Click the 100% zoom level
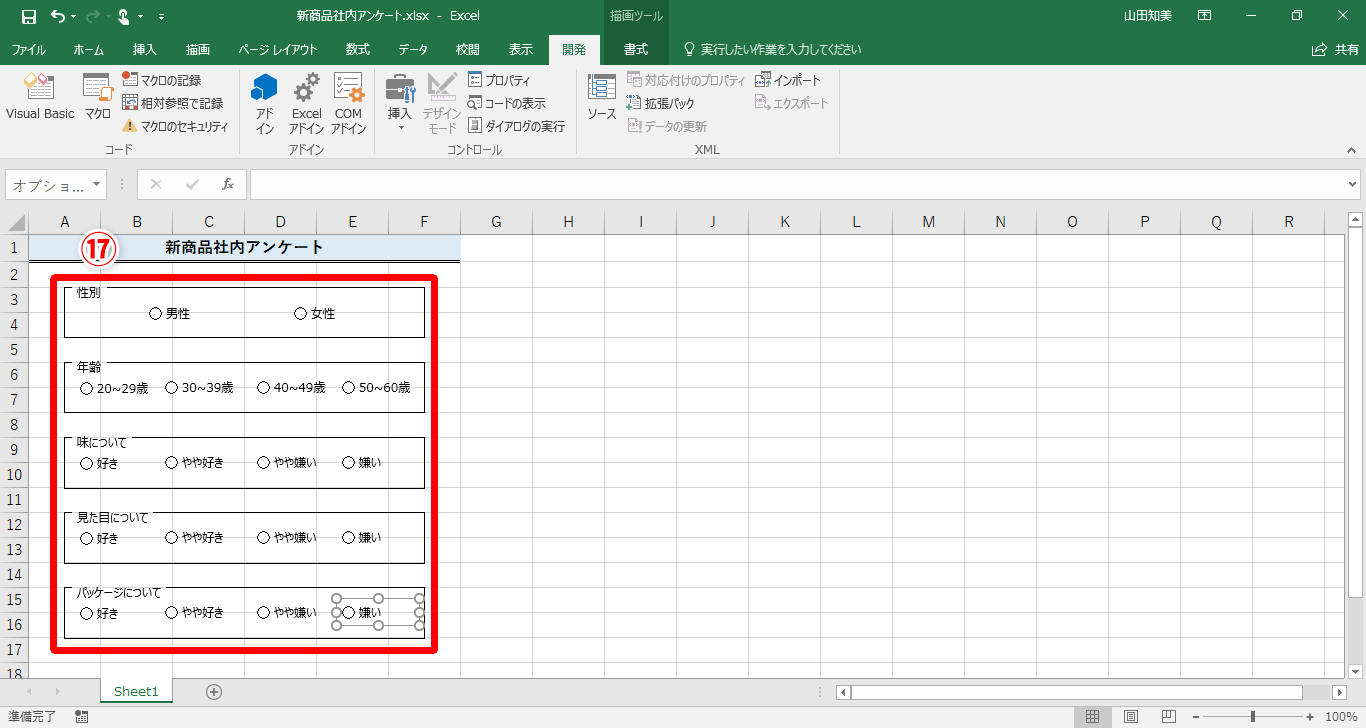 pyautogui.click(x=1341, y=716)
